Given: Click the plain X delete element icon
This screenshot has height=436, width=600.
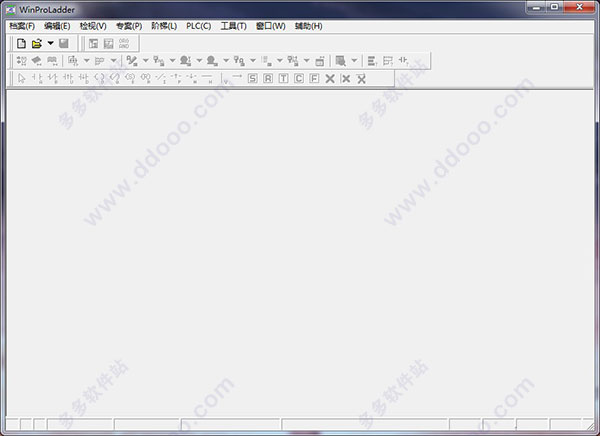Looking at the screenshot, I should coord(330,78).
